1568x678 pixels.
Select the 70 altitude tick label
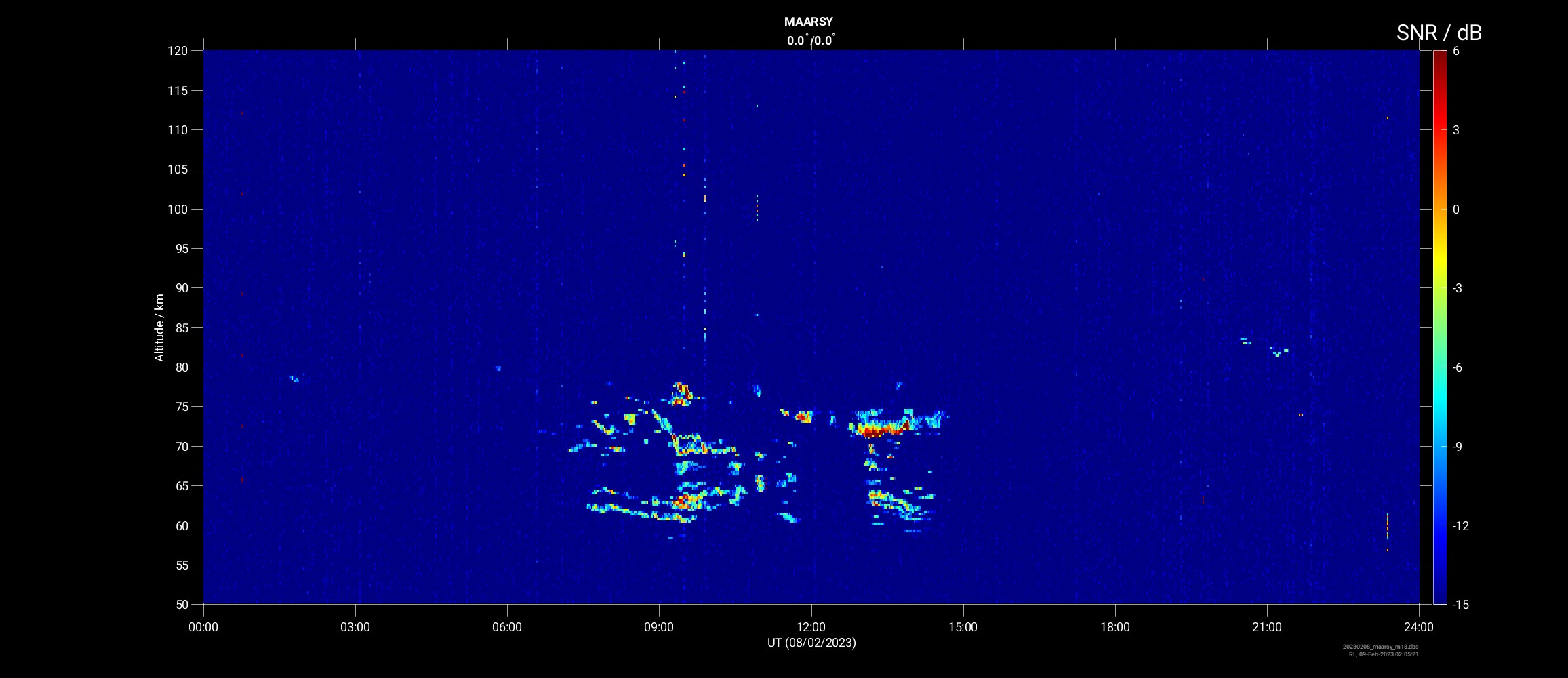(x=181, y=446)
